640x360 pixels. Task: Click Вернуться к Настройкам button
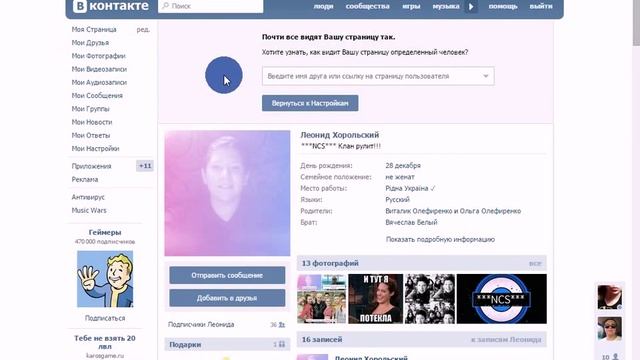[310, 103]
